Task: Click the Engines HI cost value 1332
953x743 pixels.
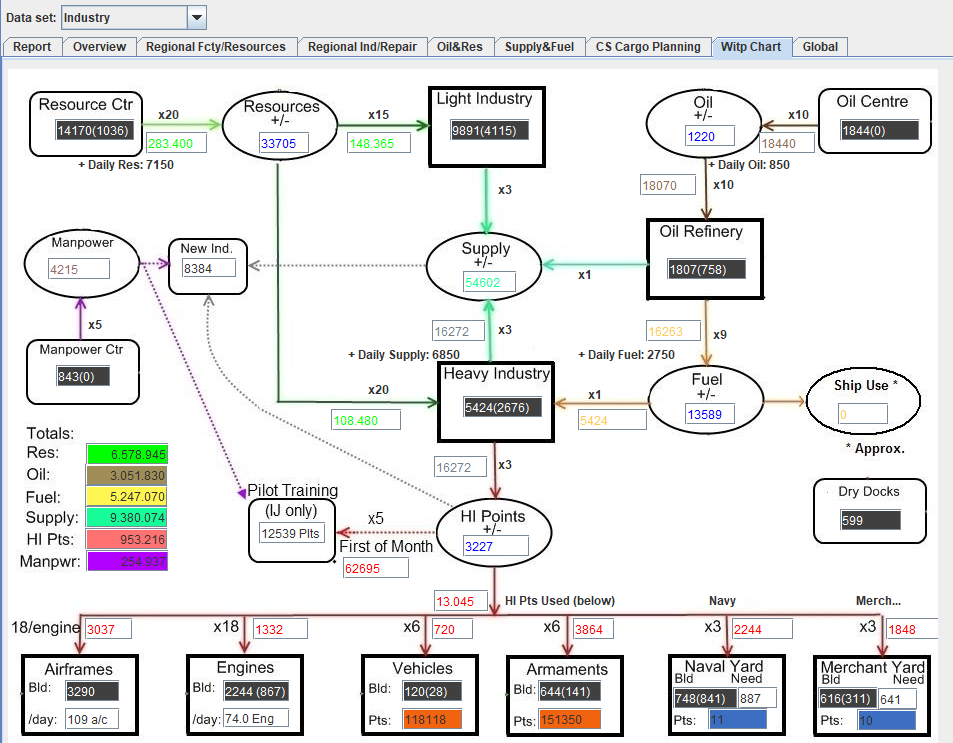Action: (x=281, y=629)
